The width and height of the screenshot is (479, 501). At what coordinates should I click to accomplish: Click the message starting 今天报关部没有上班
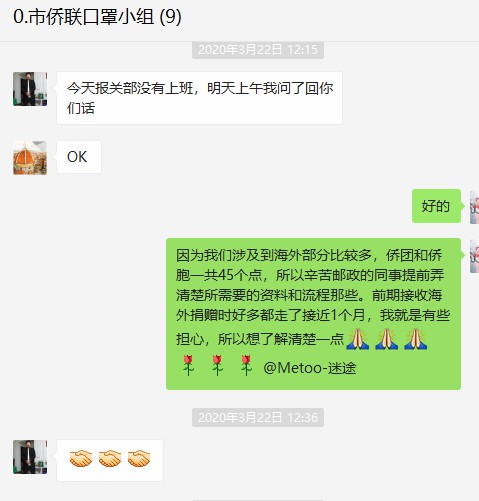(199, 98)
